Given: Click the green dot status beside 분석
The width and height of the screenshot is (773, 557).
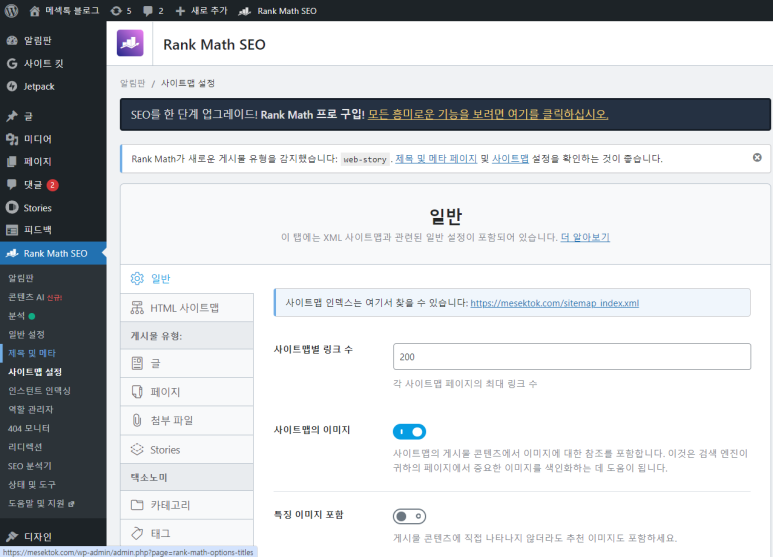Looking at the screenshot, I should 32,316.
